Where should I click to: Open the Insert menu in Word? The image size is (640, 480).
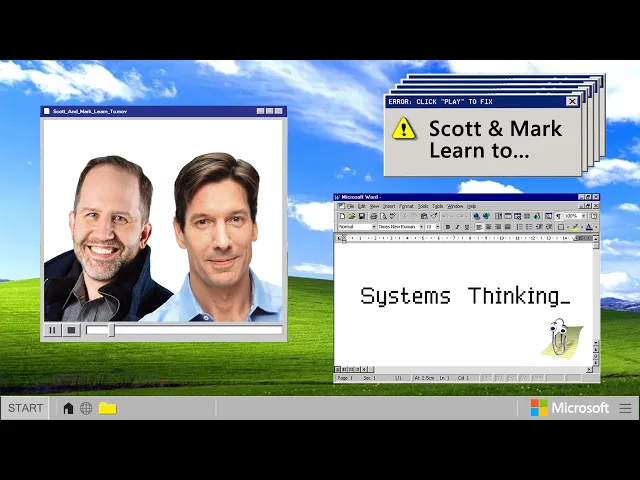pyautogui.click(x=389, y=207)
